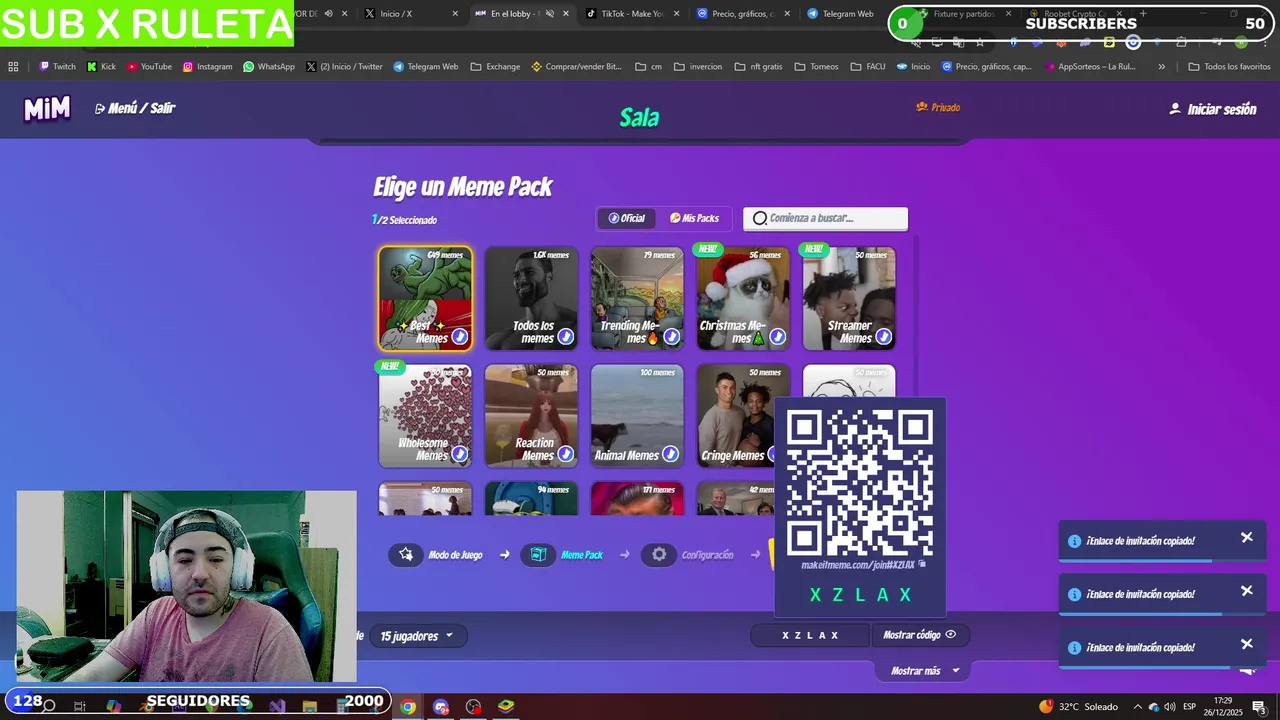1280x720 pixels.
Task: Open the Instagram bookmark
Action: (x=207, y=67)
